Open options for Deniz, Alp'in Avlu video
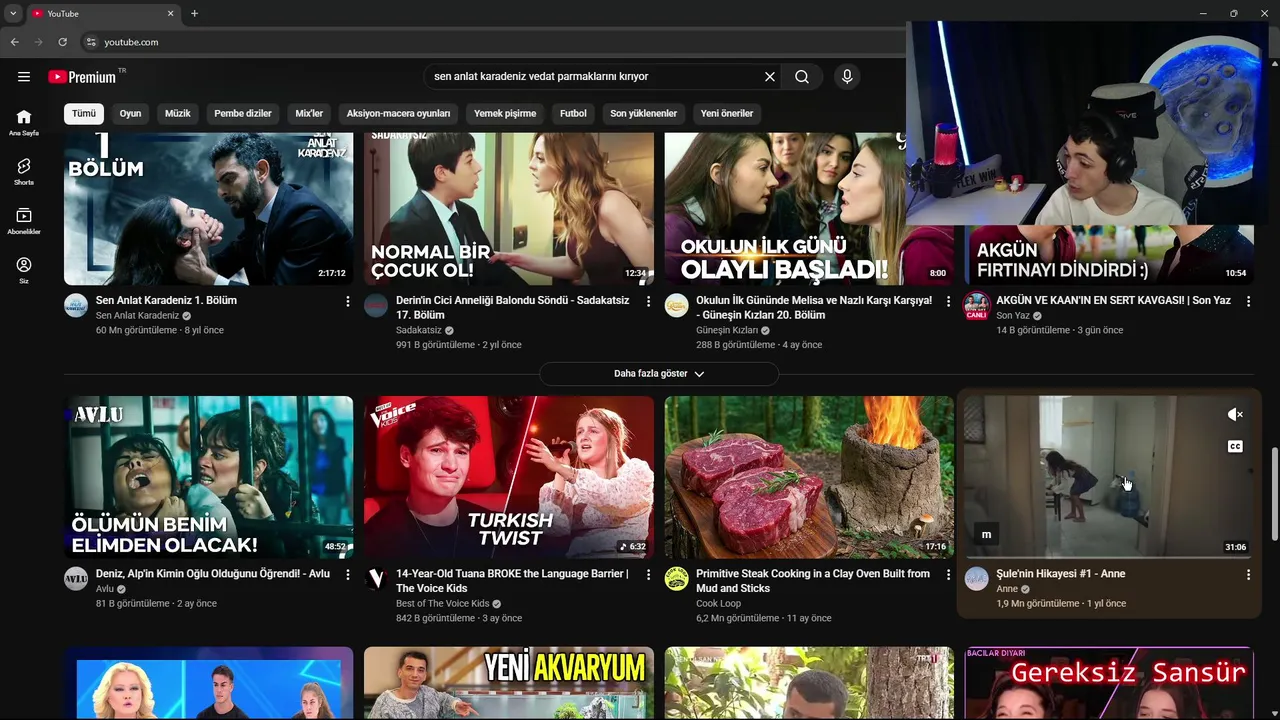1280x720 pixels. tap(348, 575)
